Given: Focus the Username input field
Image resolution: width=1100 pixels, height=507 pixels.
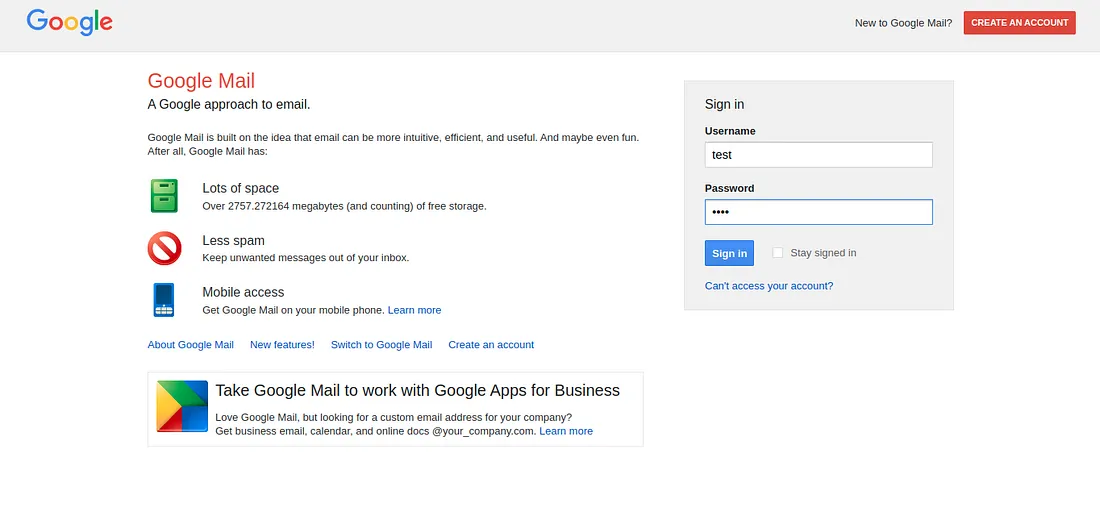Looking at the screenshot, I should [819, 155].
